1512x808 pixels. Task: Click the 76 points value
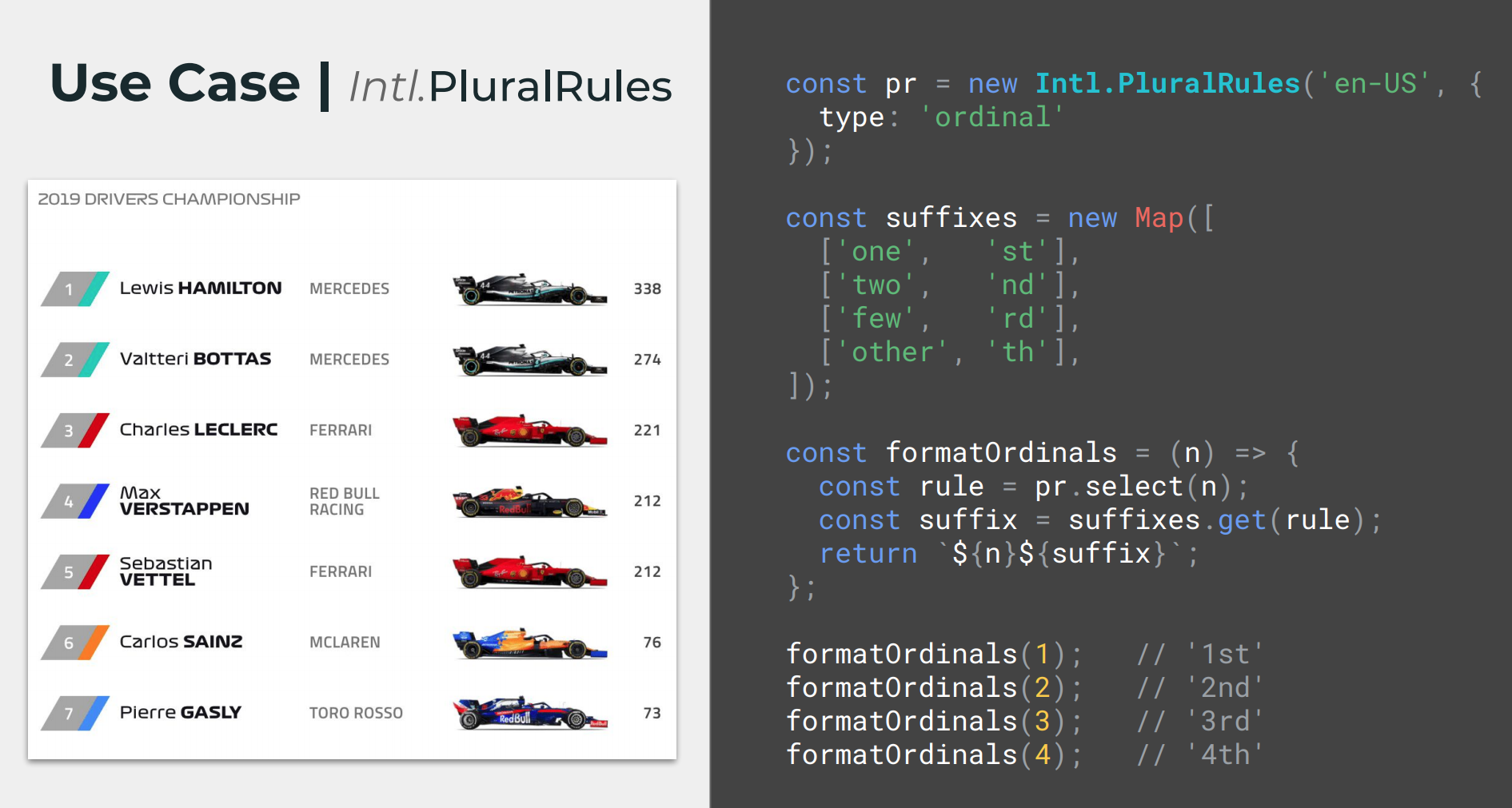(x=652, y=643)
